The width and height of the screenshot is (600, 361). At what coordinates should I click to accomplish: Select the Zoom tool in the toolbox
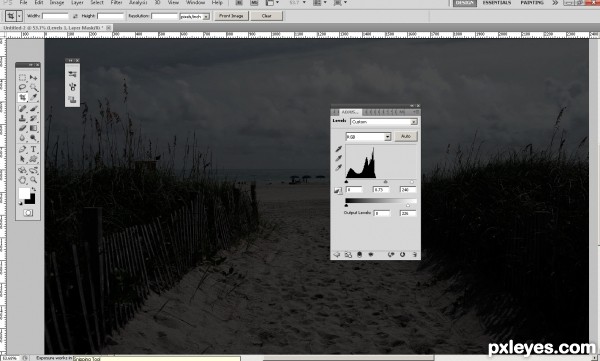point(33,180)
